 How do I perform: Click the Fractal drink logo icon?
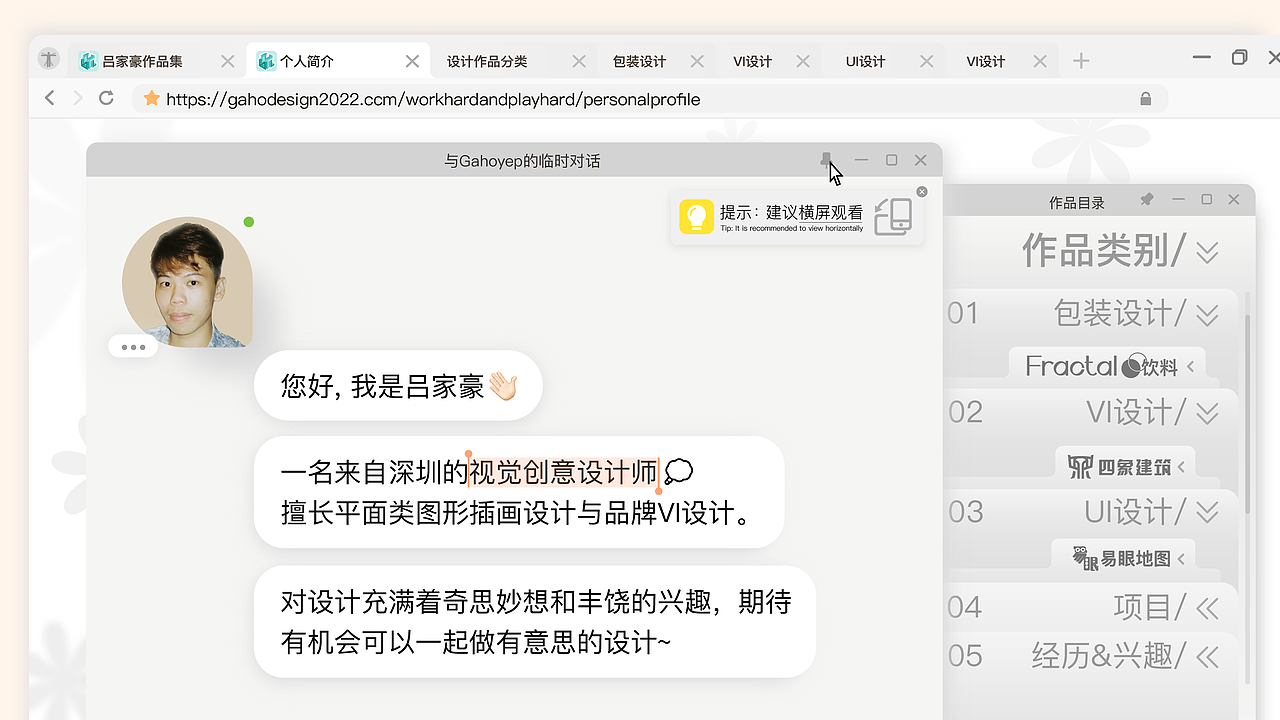click(1132, 366)
